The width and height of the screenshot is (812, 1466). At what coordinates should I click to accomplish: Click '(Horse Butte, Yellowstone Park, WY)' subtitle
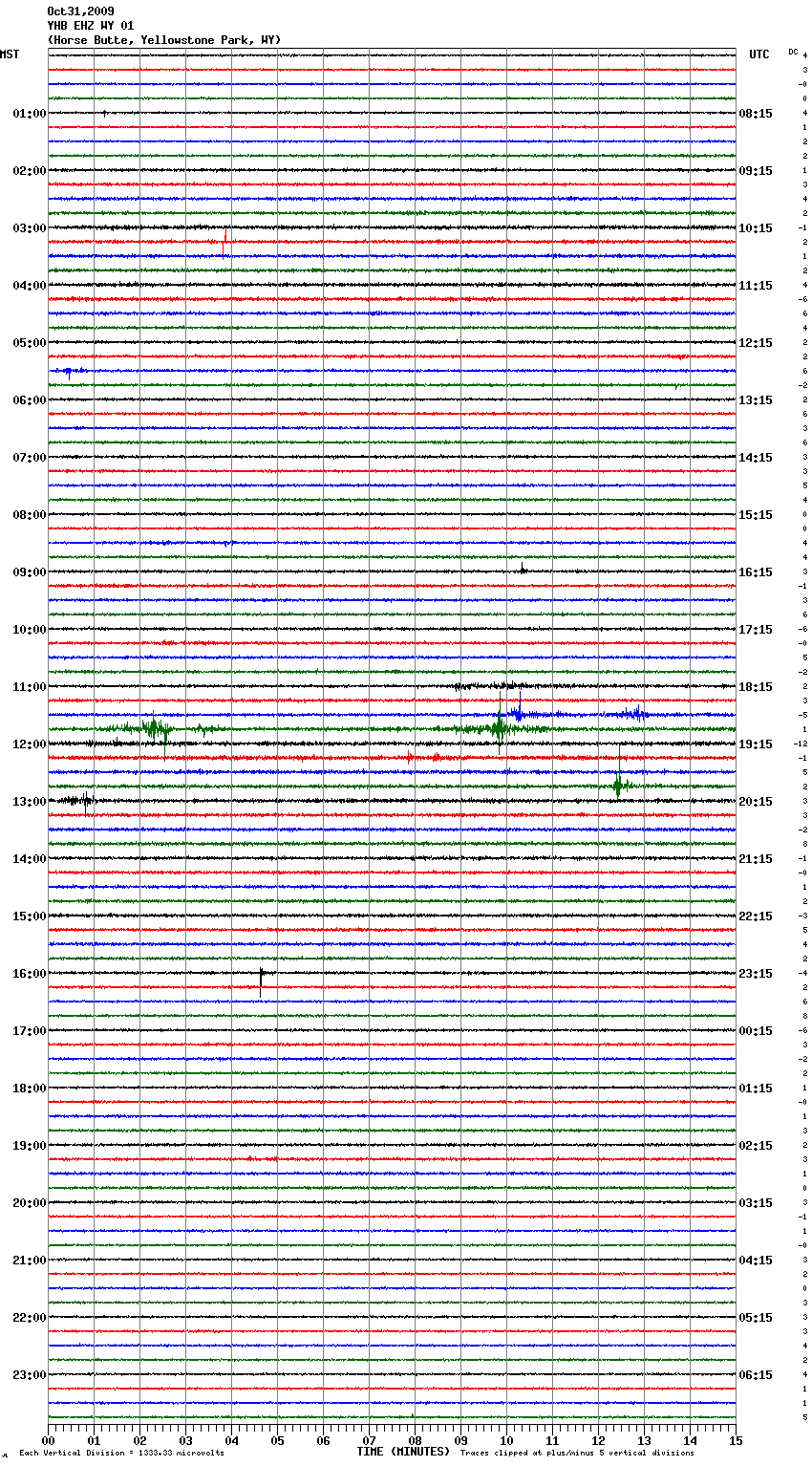click(x=164, y=40)
